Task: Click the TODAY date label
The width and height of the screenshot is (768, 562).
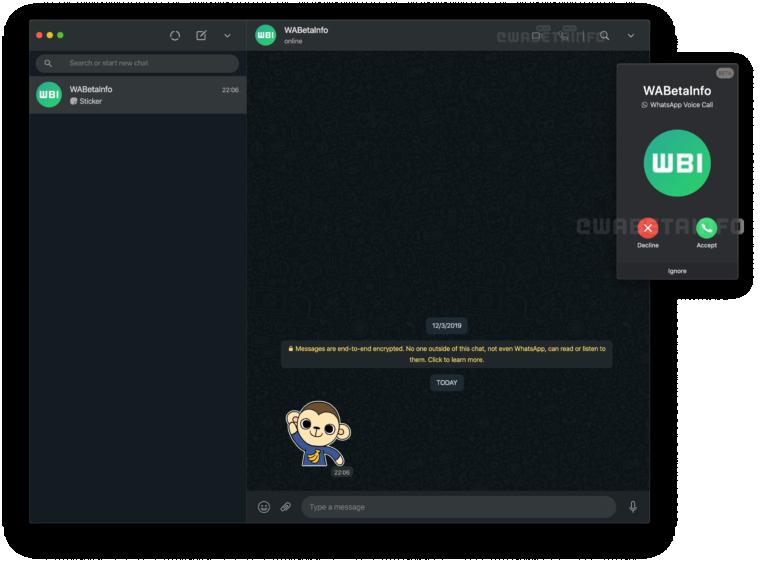Action: pyautogui.click(x=447, y=383)
